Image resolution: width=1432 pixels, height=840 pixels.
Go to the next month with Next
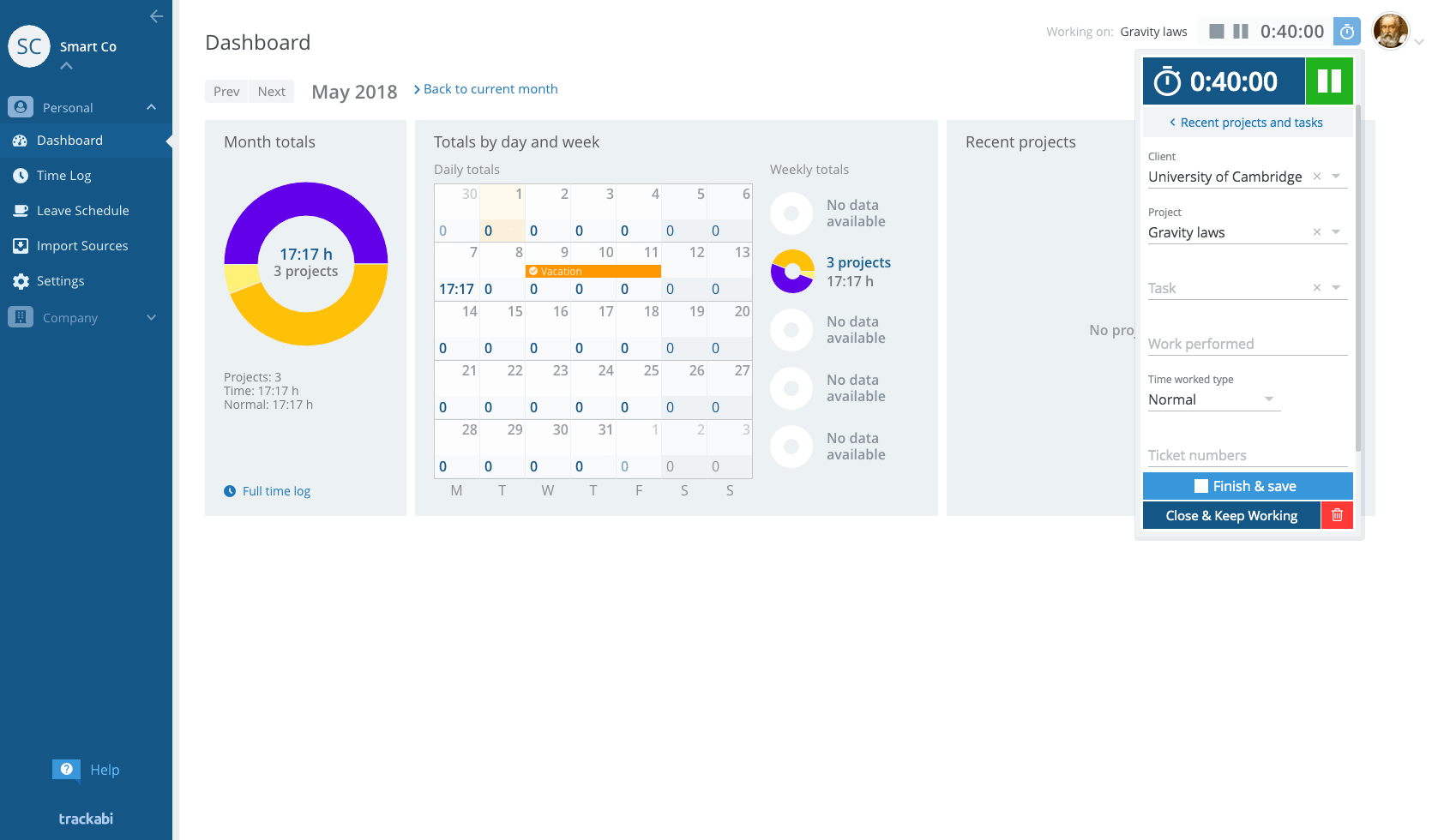(272, 92)
